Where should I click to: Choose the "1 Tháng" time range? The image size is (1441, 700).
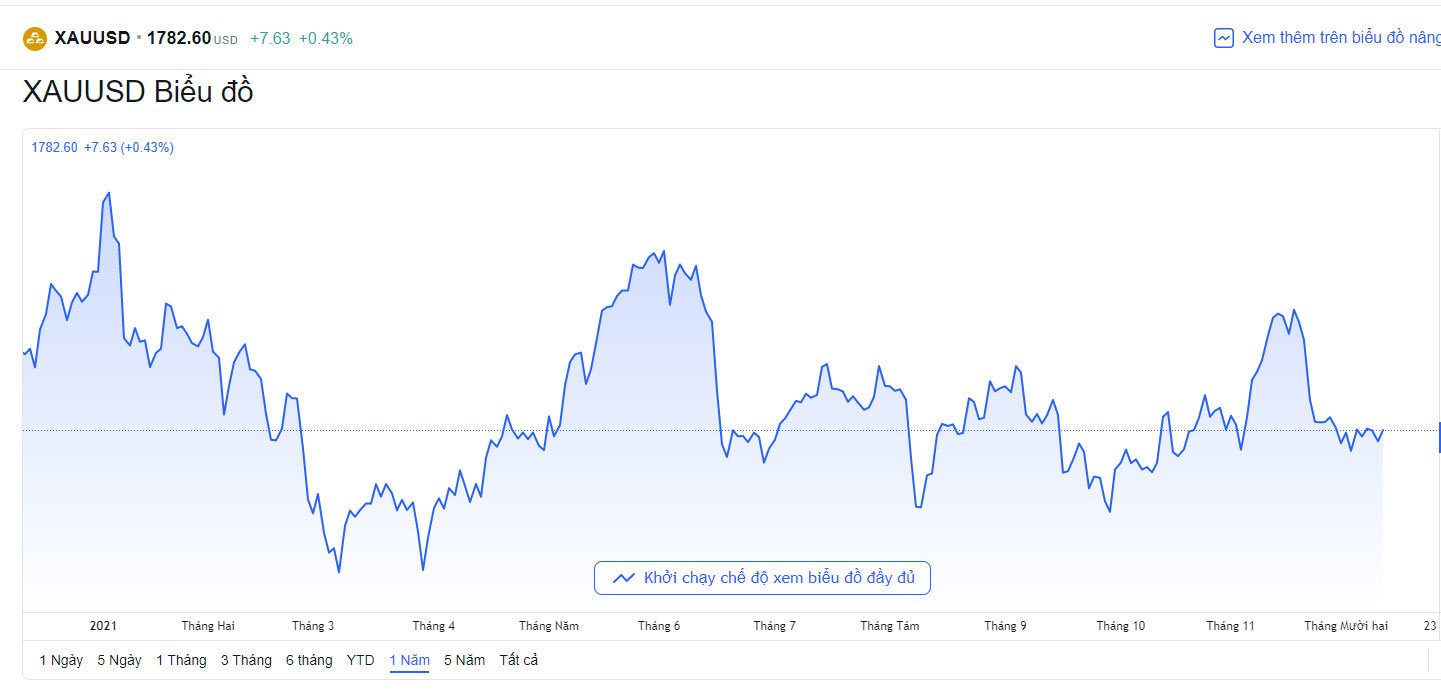(x=181, y=660)
